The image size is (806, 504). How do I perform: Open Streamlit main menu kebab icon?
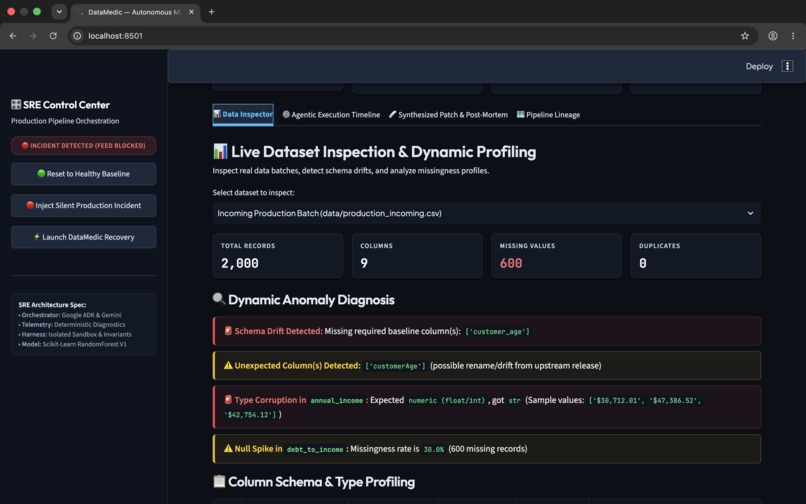[787, 66]
